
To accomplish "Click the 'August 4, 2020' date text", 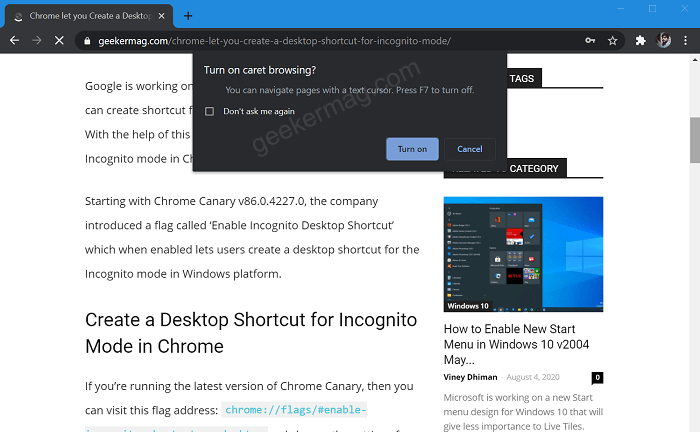I will coord(533,377).
